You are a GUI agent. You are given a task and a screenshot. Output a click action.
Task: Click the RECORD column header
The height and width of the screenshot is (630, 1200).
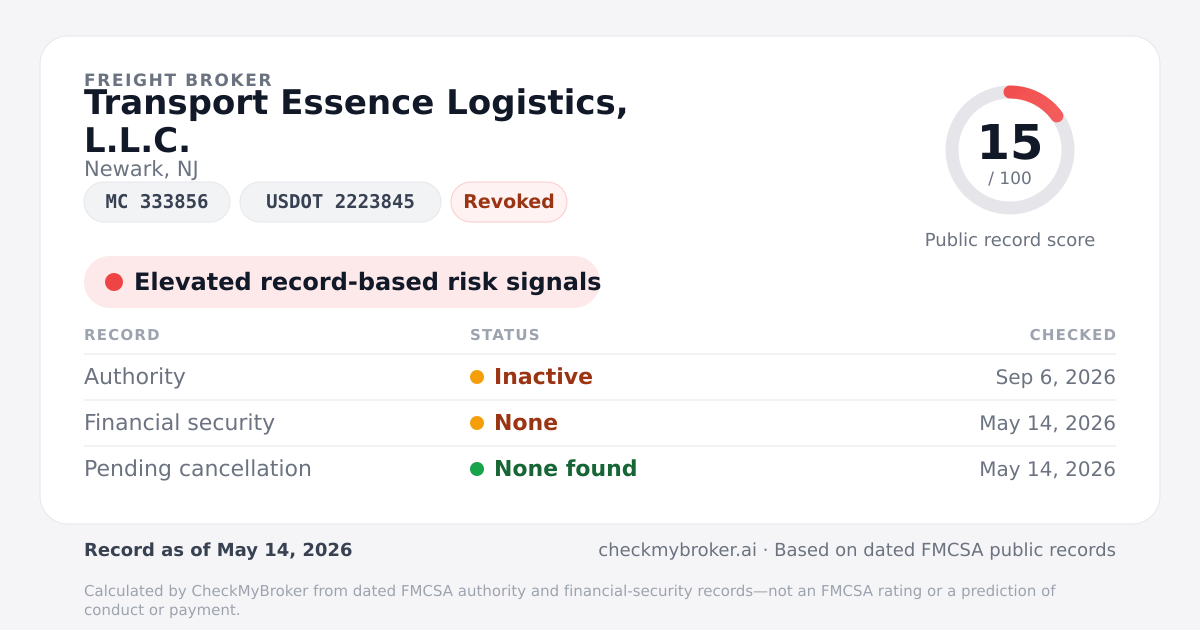(122, 335)
